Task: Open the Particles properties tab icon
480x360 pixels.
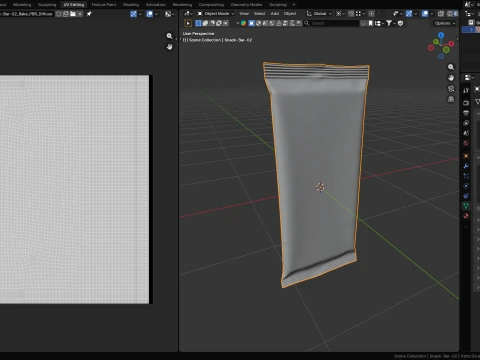Action: [x=466, y=176]
